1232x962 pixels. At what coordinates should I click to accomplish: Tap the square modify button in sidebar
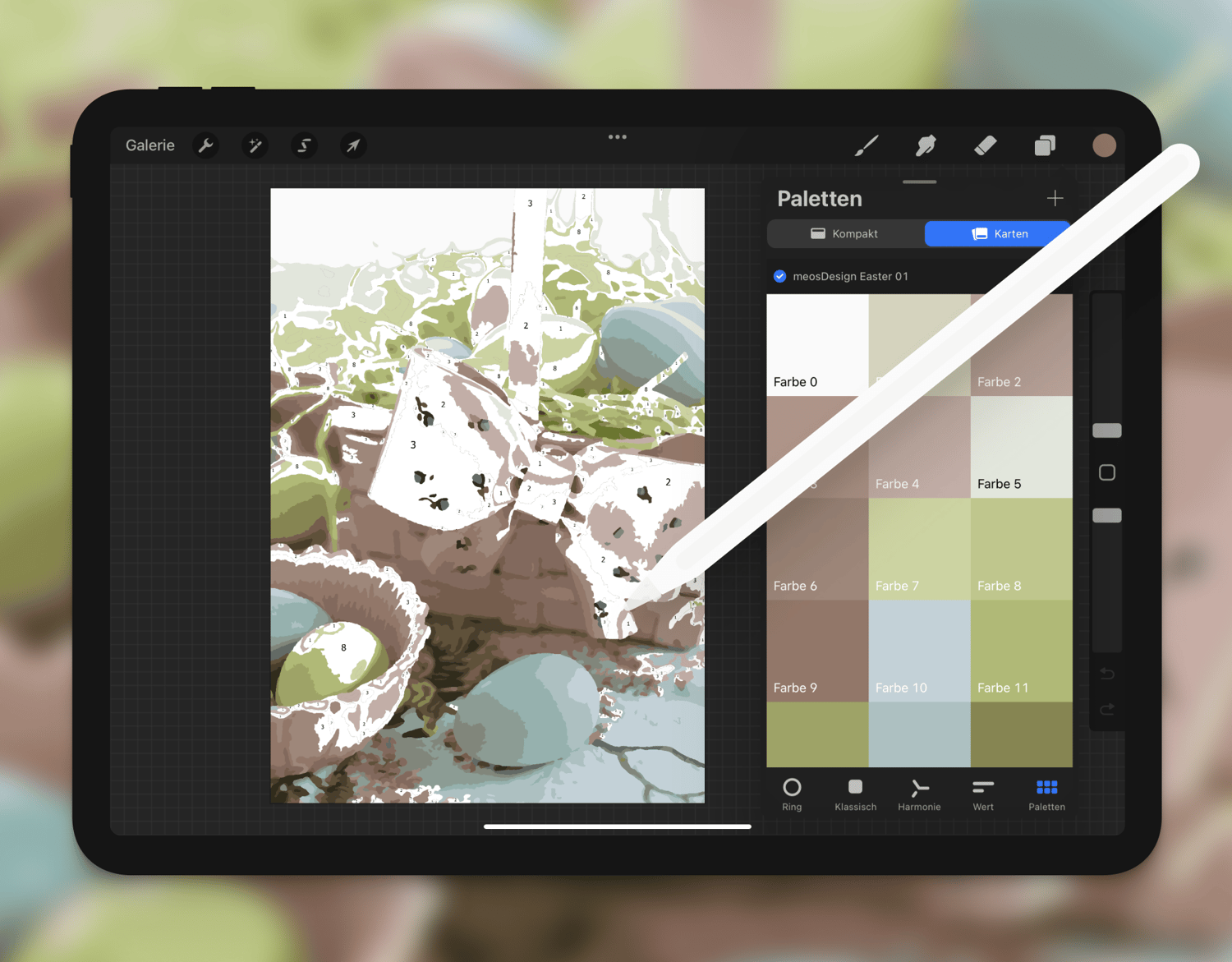[x=1107, y=472]
